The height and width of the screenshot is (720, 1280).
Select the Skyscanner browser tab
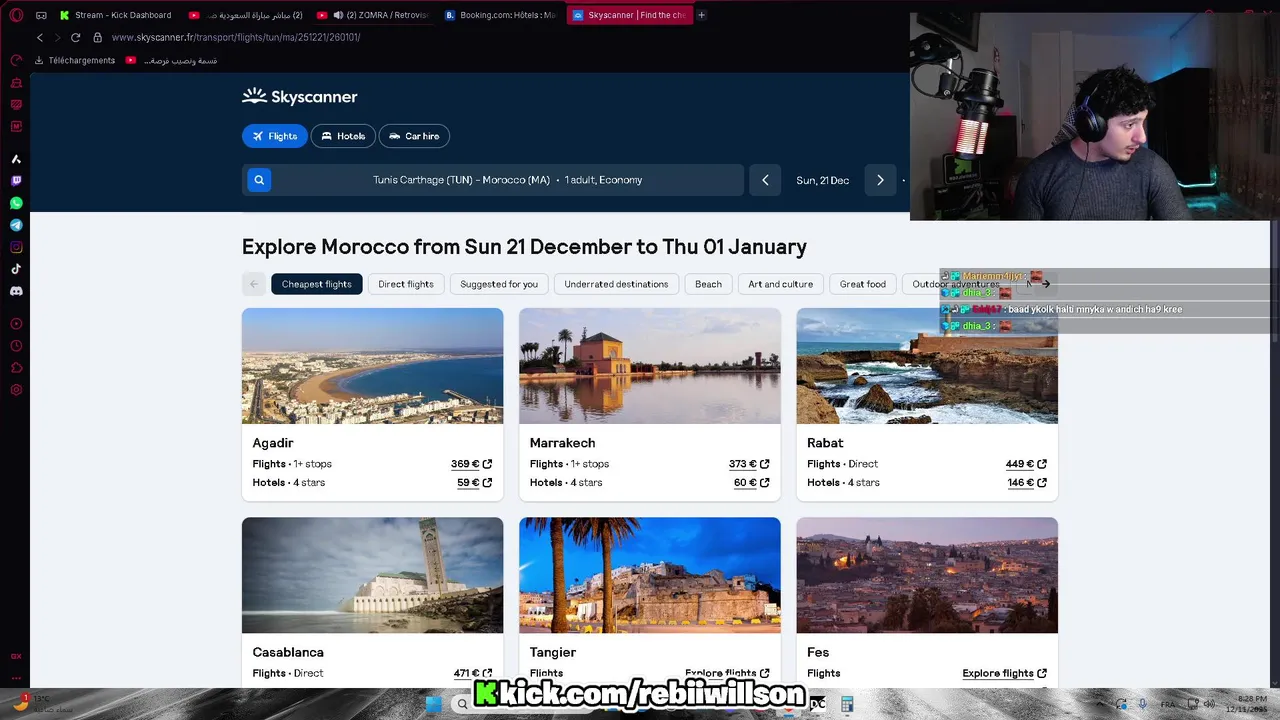[x=629, y=15]
